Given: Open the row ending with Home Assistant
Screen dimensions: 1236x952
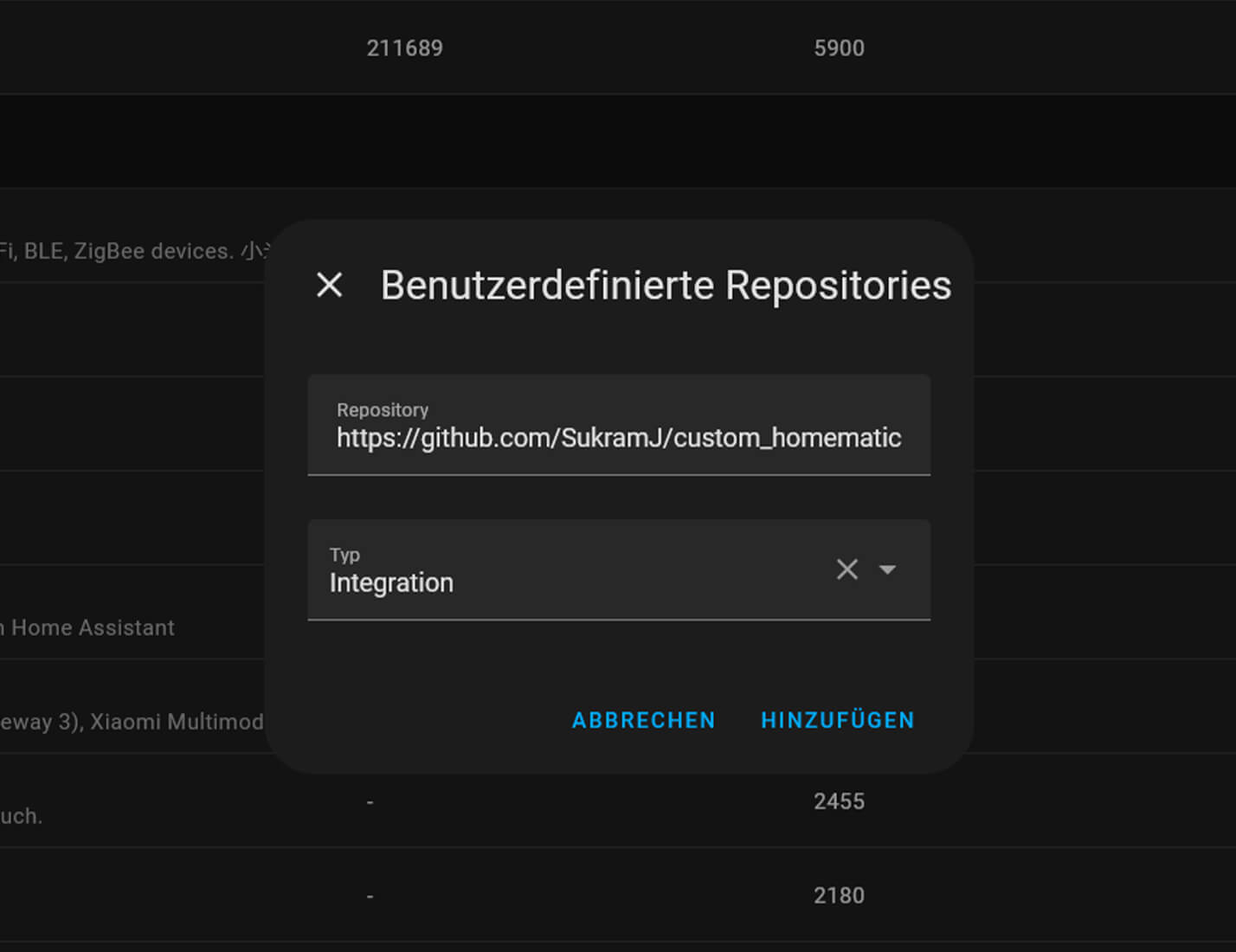Looking at the screenshot, I should [x=91, y=627].
